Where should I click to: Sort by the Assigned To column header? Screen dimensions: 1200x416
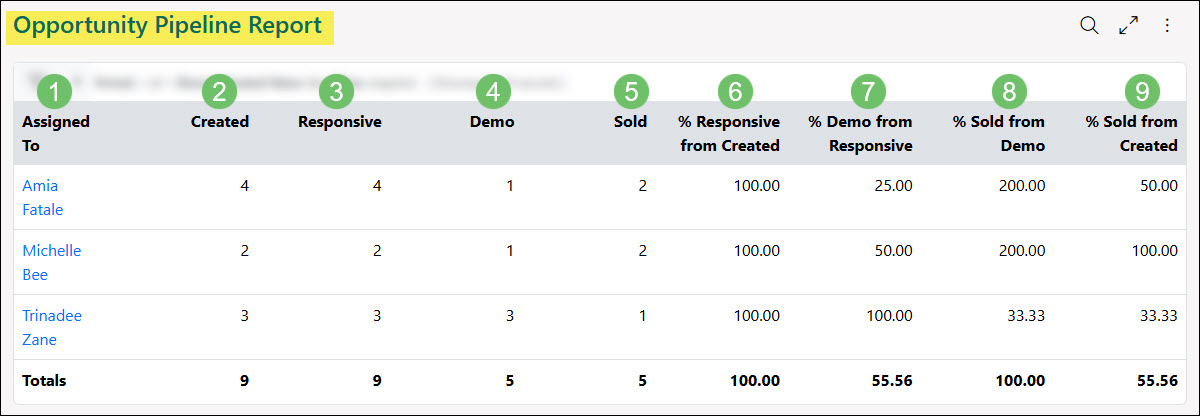[x=55, y=133]
